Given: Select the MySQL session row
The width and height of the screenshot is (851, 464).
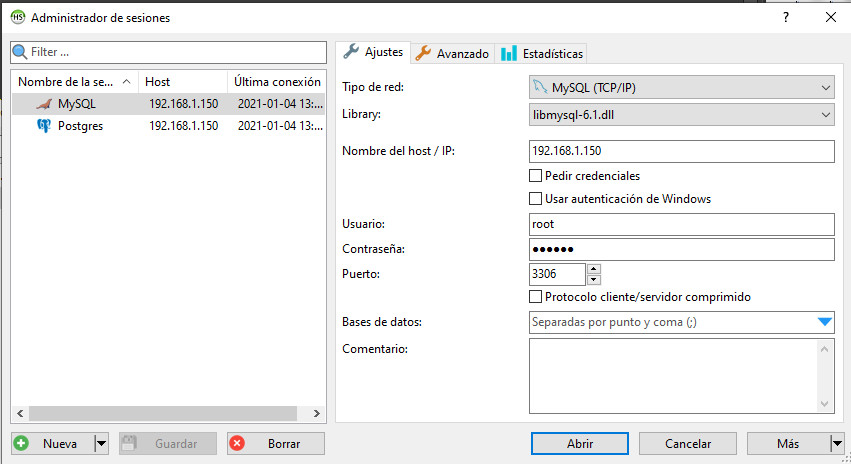Looking at the screenshot, I should [x=168, y=104].
